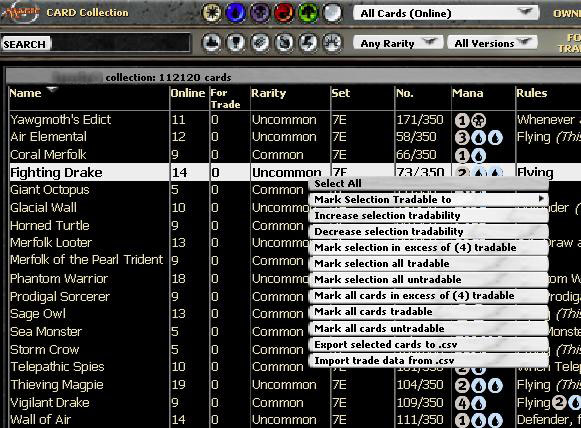The image size is (581, 428).
Task: Click the chalice artifact type filter icon
Action: pyautogui.click(x=236, y=43)
